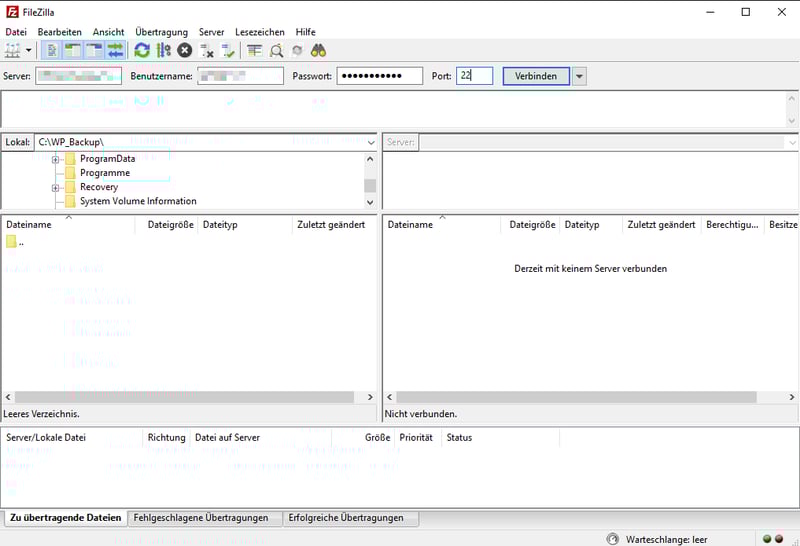Expand the ProgramData folder tree node
Image resolution: width=800 pixels, height=546 pixels.
tap(56, 159)
